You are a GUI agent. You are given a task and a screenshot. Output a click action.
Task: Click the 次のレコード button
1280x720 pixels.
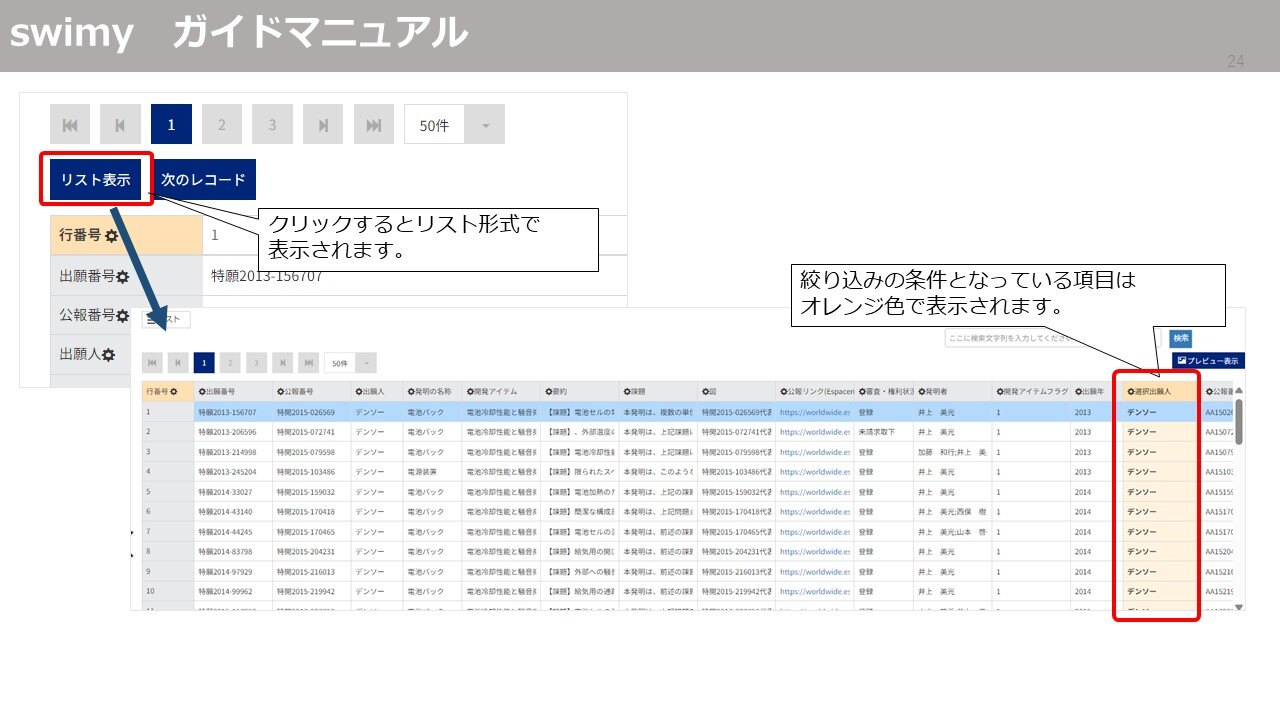point(205,179)
